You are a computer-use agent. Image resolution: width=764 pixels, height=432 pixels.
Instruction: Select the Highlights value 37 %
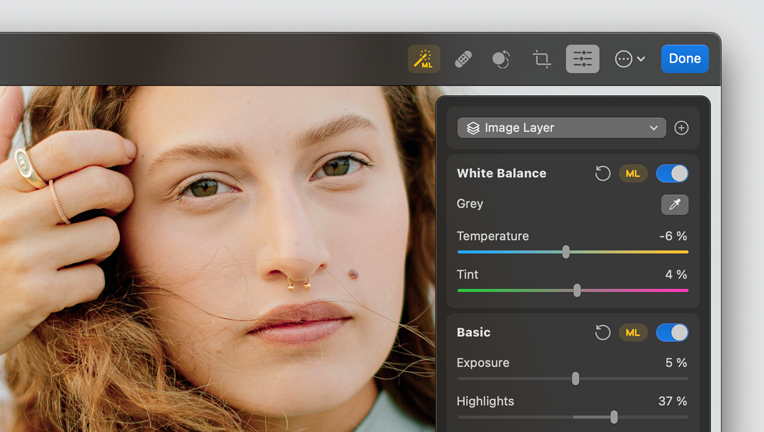[x=672, y=401]
